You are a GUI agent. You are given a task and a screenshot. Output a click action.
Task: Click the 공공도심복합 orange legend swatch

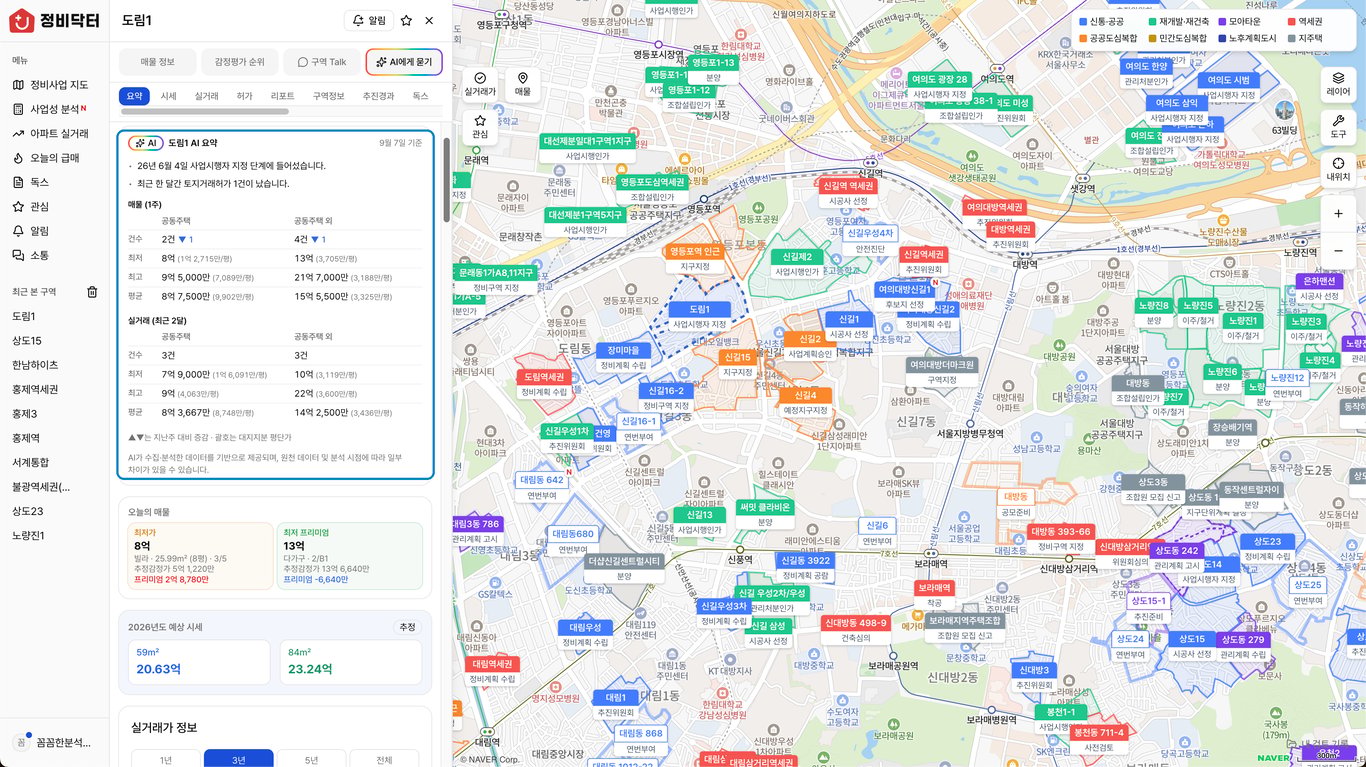(1083, 38)
